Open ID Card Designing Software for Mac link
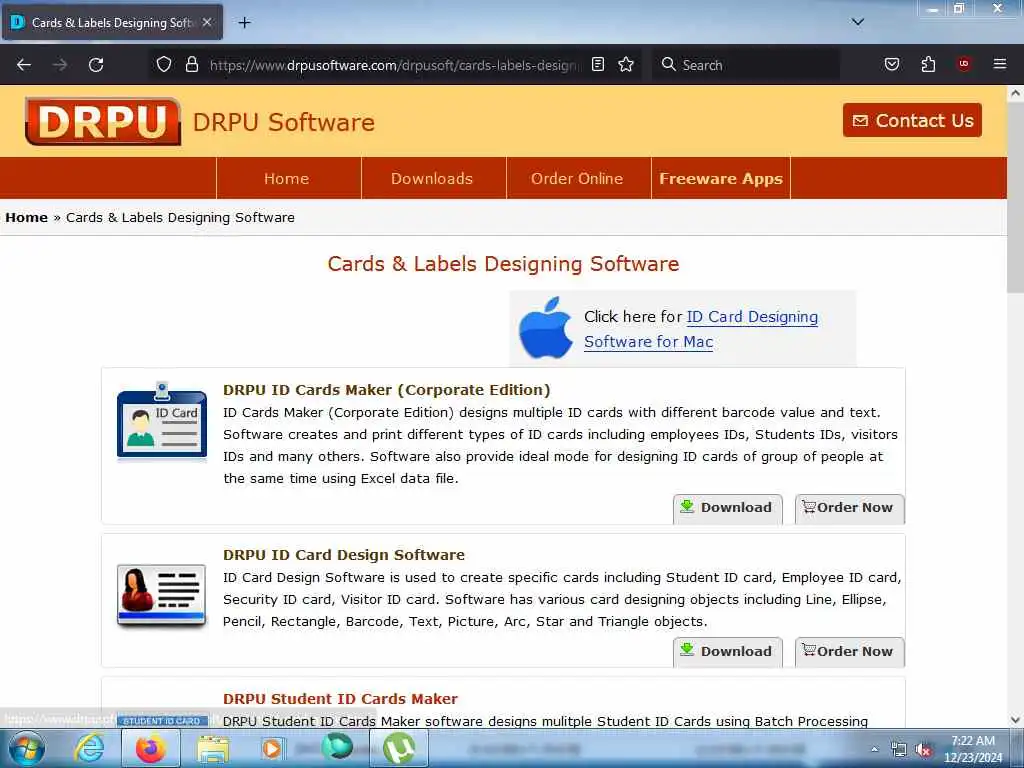 tap(701, 329)
